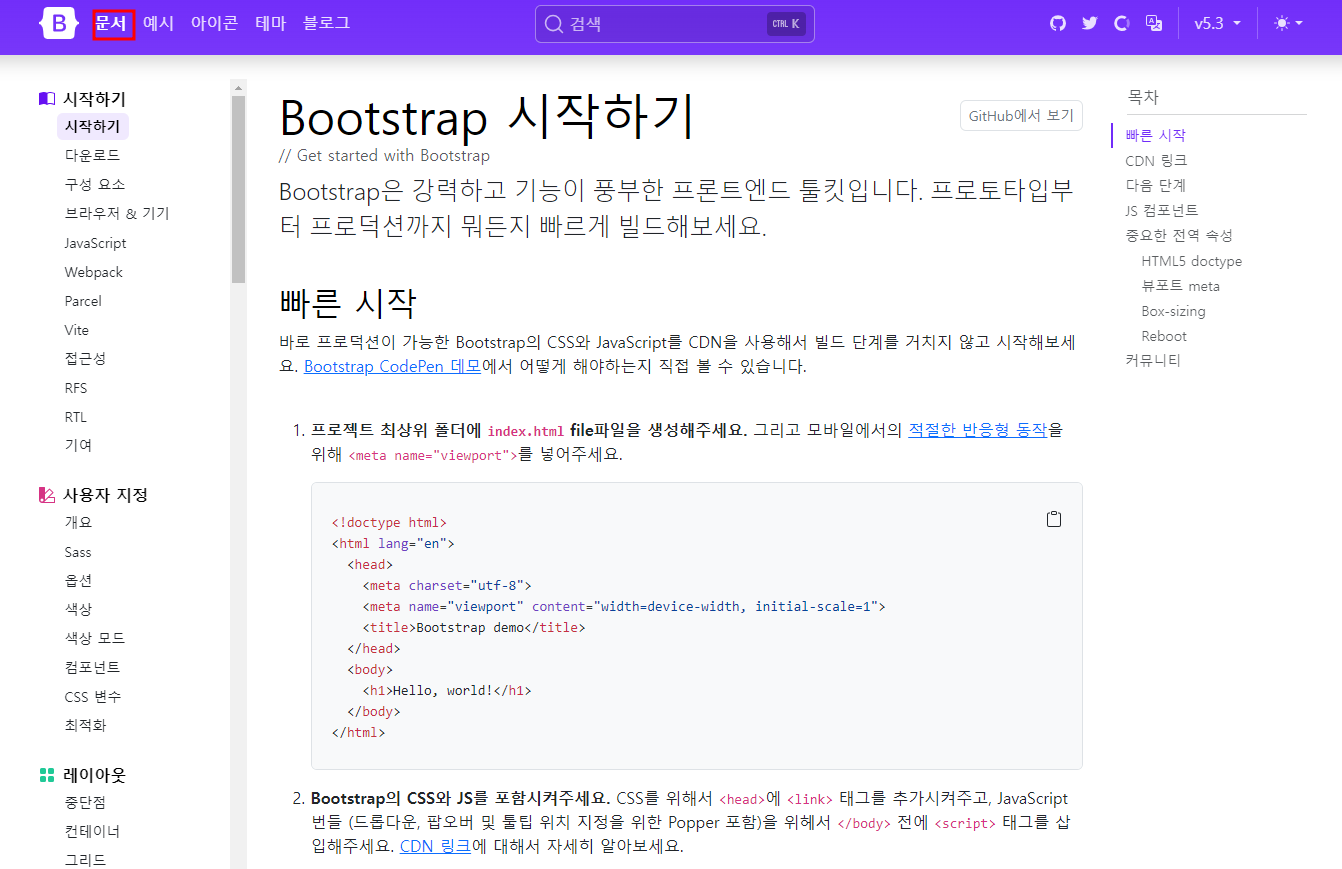Open 그리드 in the sidebar
This screenshot has width=1342, height=869.
pyautogui.click(x=85, y=860)
